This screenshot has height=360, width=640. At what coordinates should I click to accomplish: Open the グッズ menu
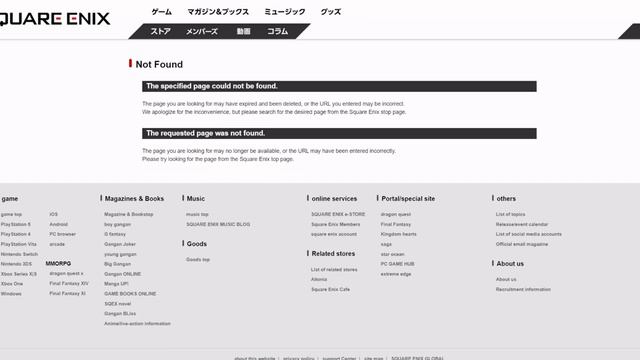click(x=331, y=12)
